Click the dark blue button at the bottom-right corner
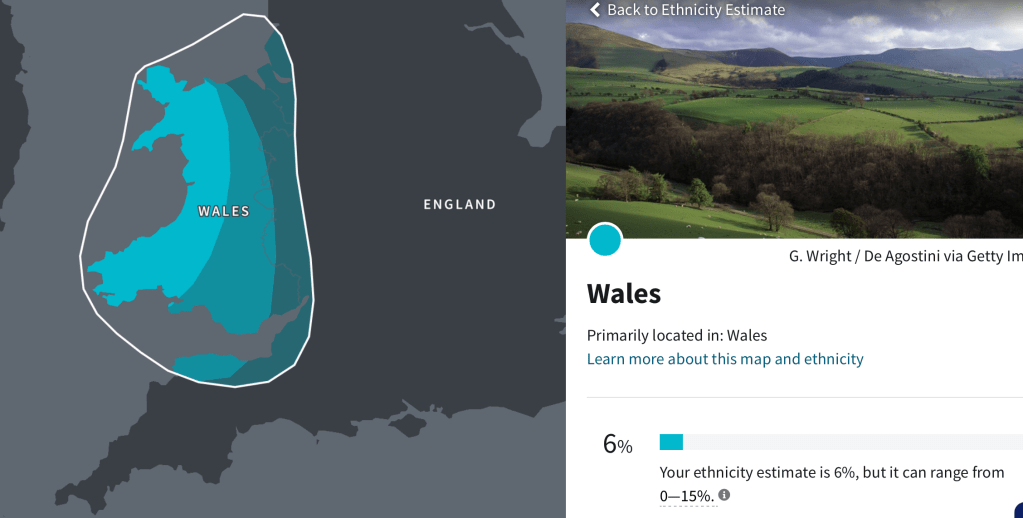 (x=1018, y=510)
